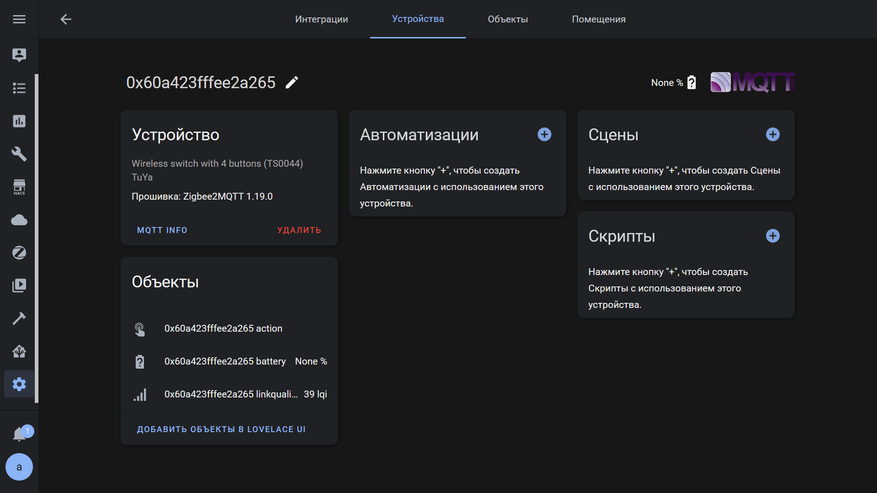Click ДОБАВИТЬ ОБЪЕКТЫ В LOVELACE UI
Screen dimensions: 877x493
(221, 429)
